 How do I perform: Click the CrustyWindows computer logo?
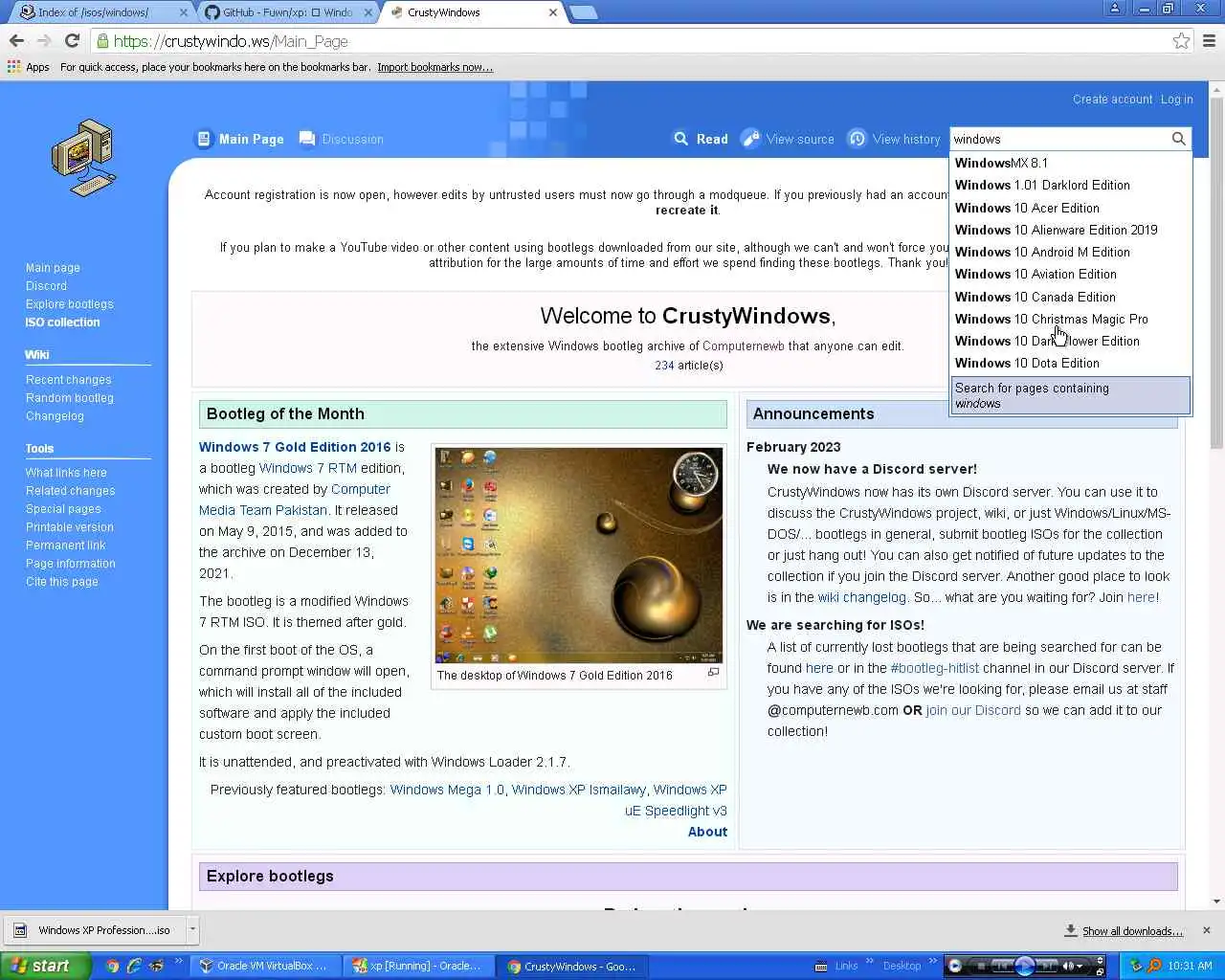tap(84, 157)
